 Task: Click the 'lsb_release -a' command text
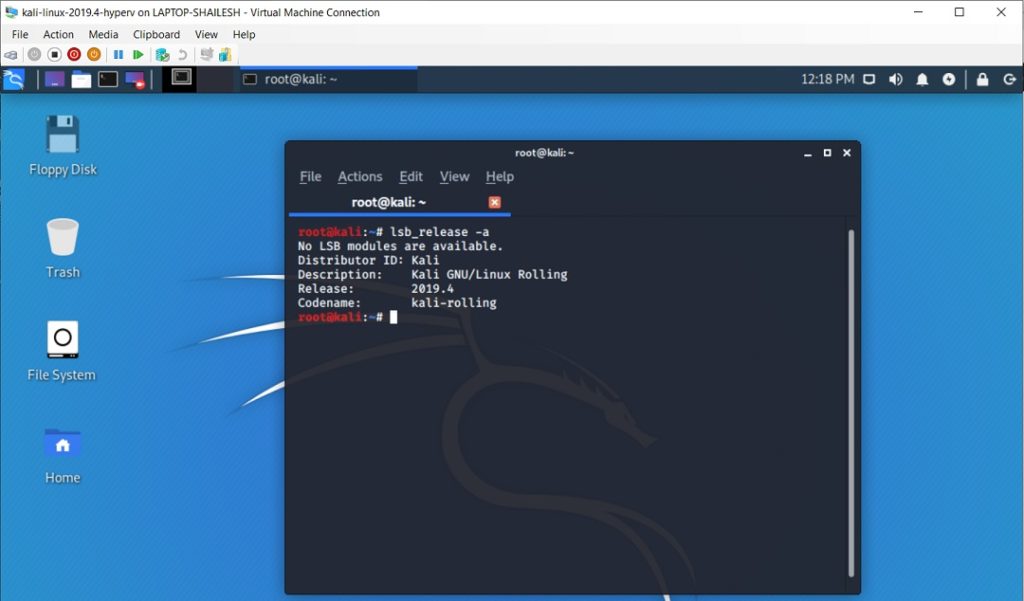pyautogui.click(x=440, y=232)
